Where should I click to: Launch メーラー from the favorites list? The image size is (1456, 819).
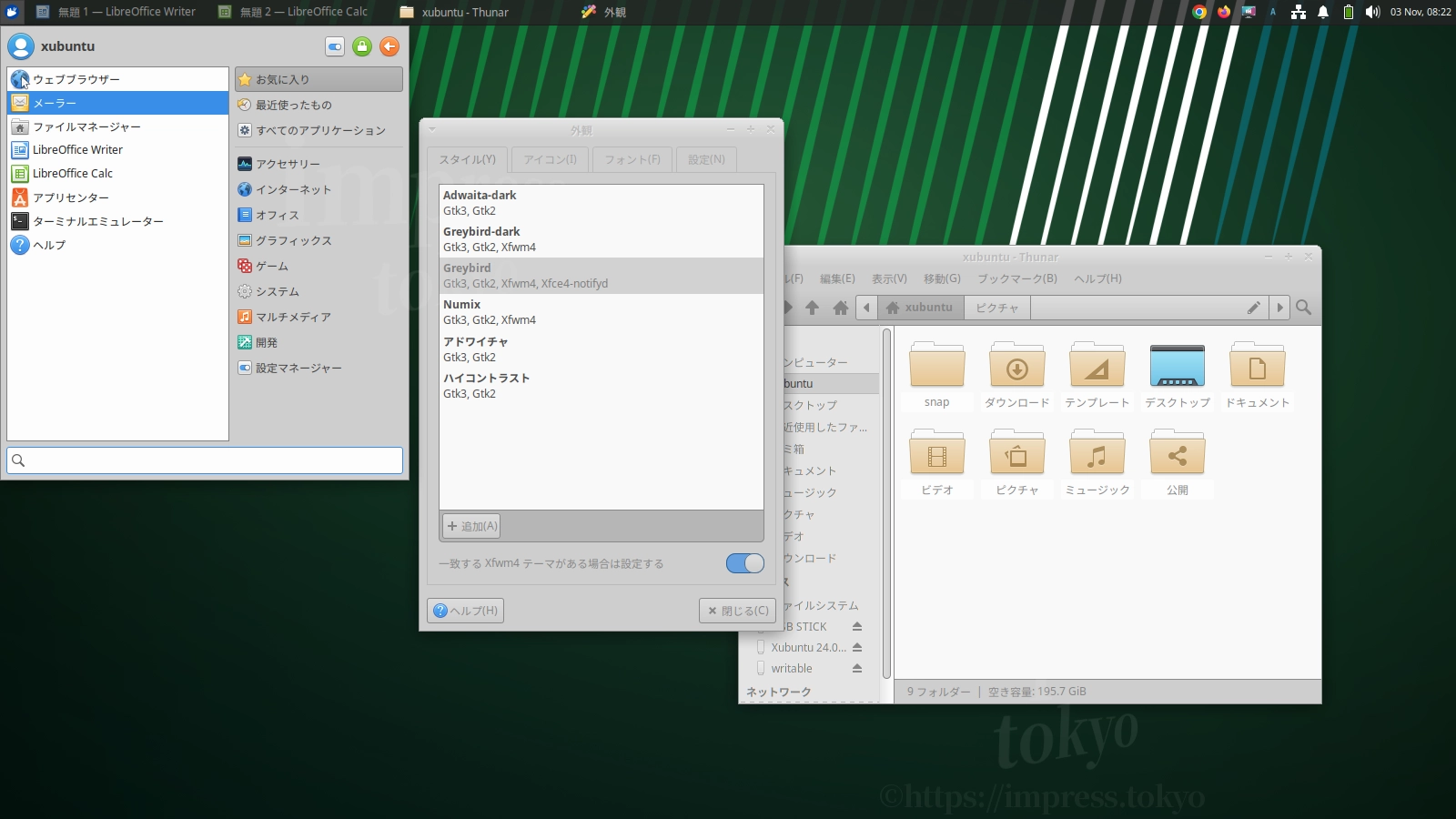[x=117, y=103]
